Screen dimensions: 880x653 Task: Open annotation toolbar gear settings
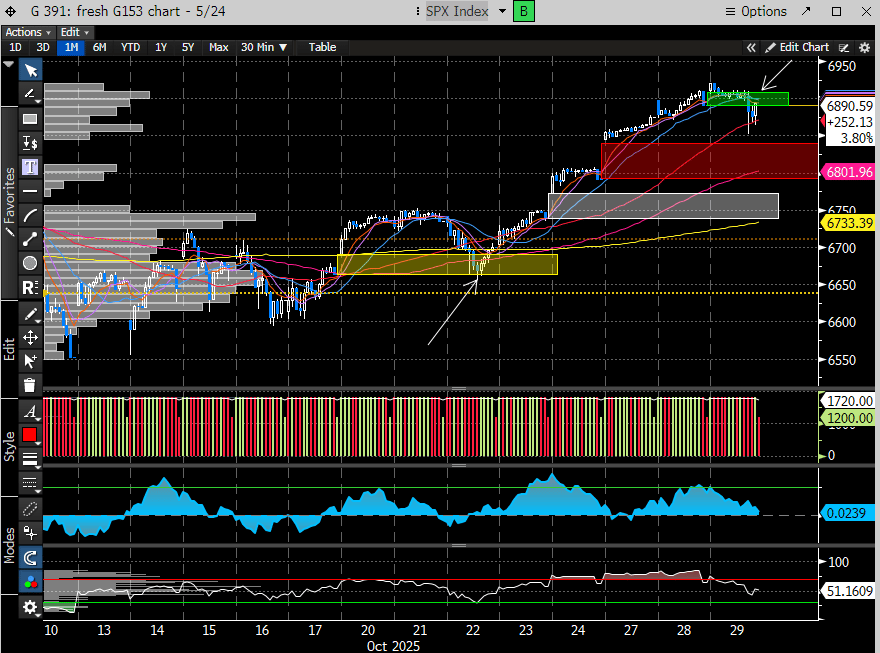pyautogui.click(x=30, y=606)
